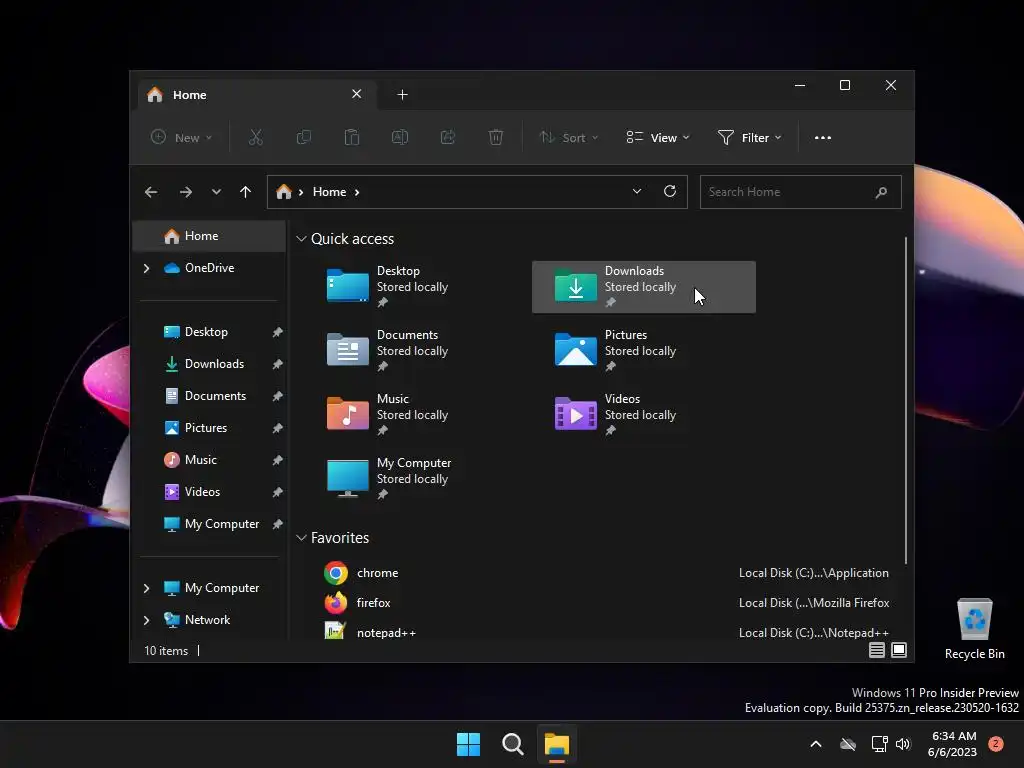Click File Explorer in the taskbar
This screenshot has height=768, width=1024.
click(557, 744)
